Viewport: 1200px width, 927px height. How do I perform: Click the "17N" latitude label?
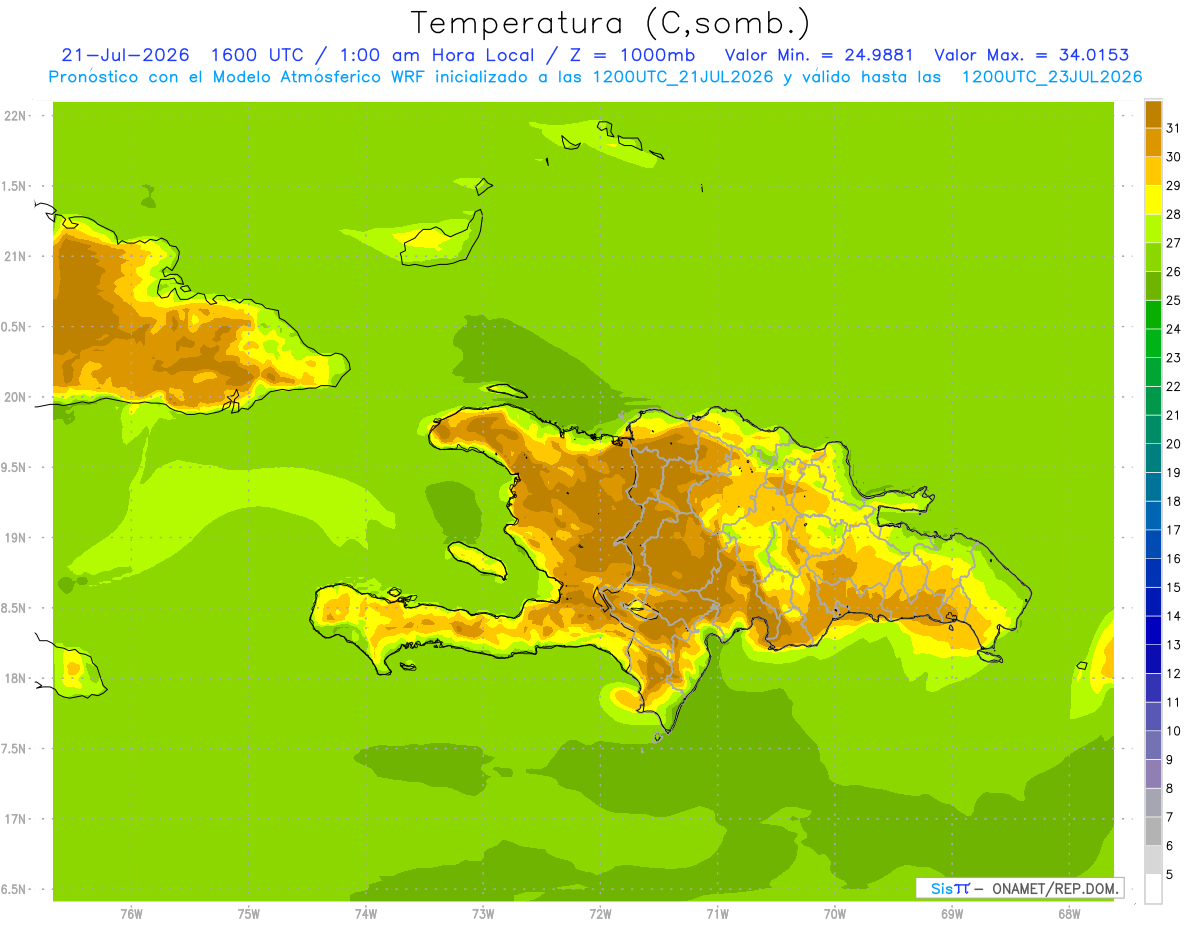click(x=16, y=819)
